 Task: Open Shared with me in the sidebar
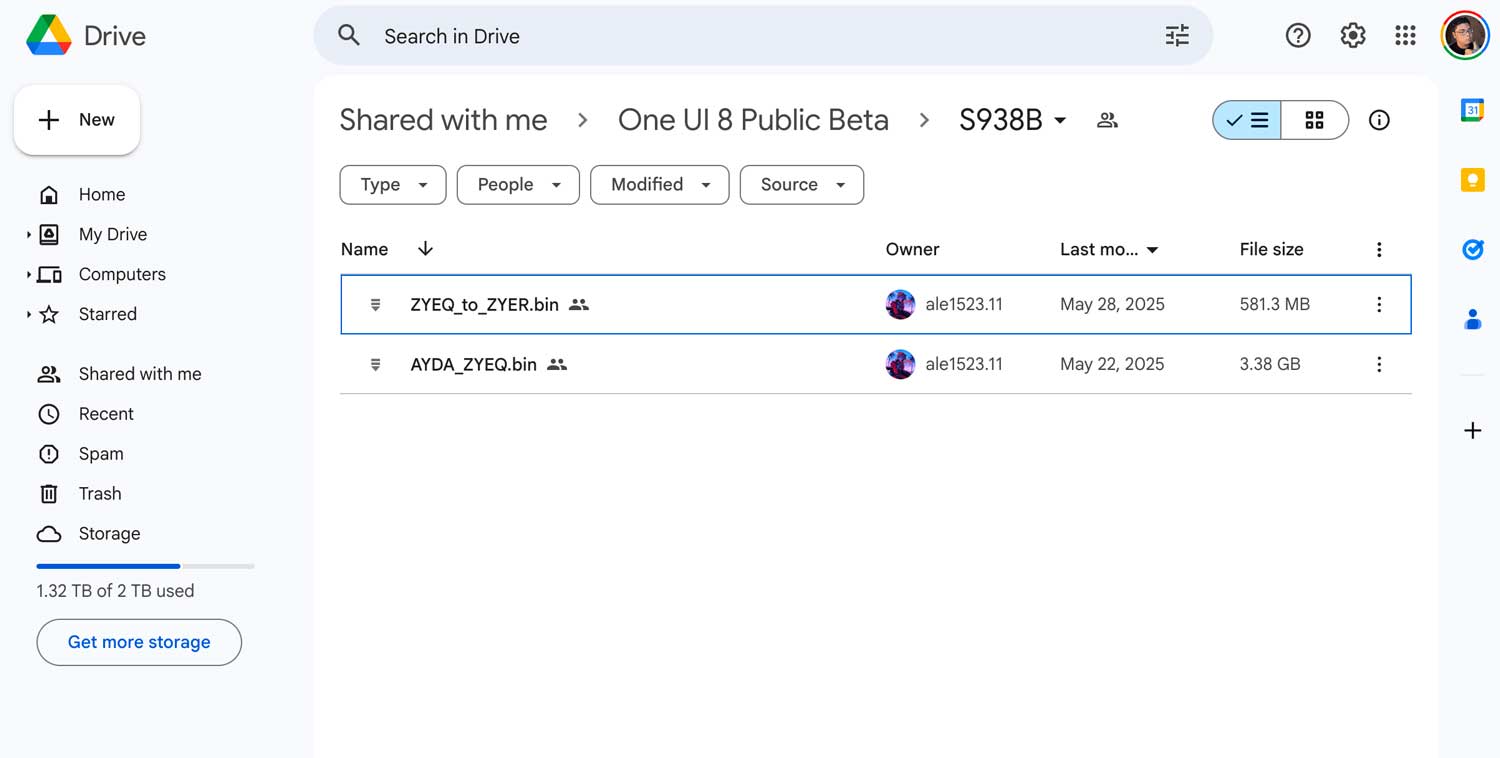(140, 374)
